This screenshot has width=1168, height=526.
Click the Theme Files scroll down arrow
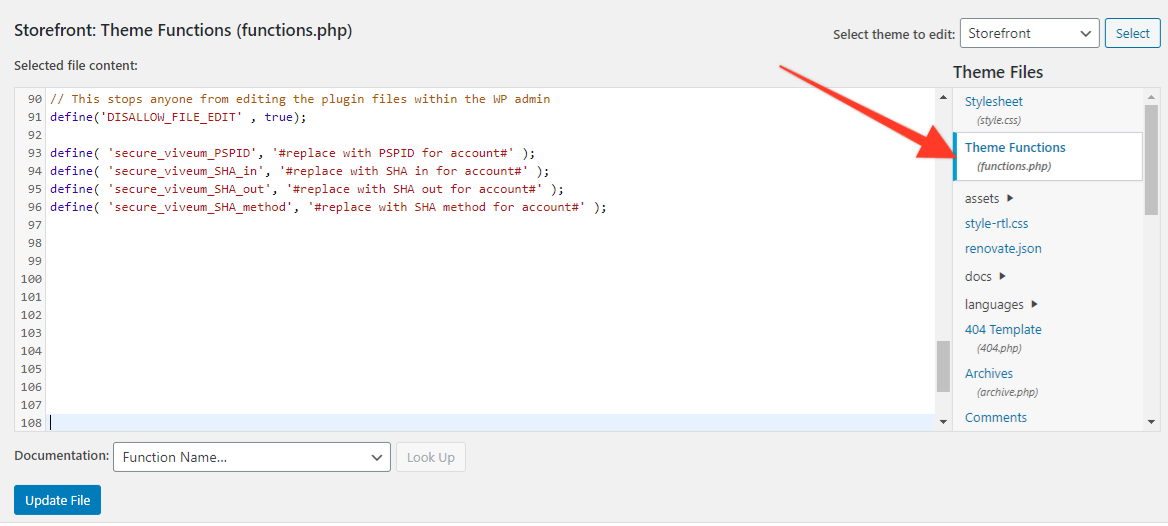click(x=1151, y=422)
